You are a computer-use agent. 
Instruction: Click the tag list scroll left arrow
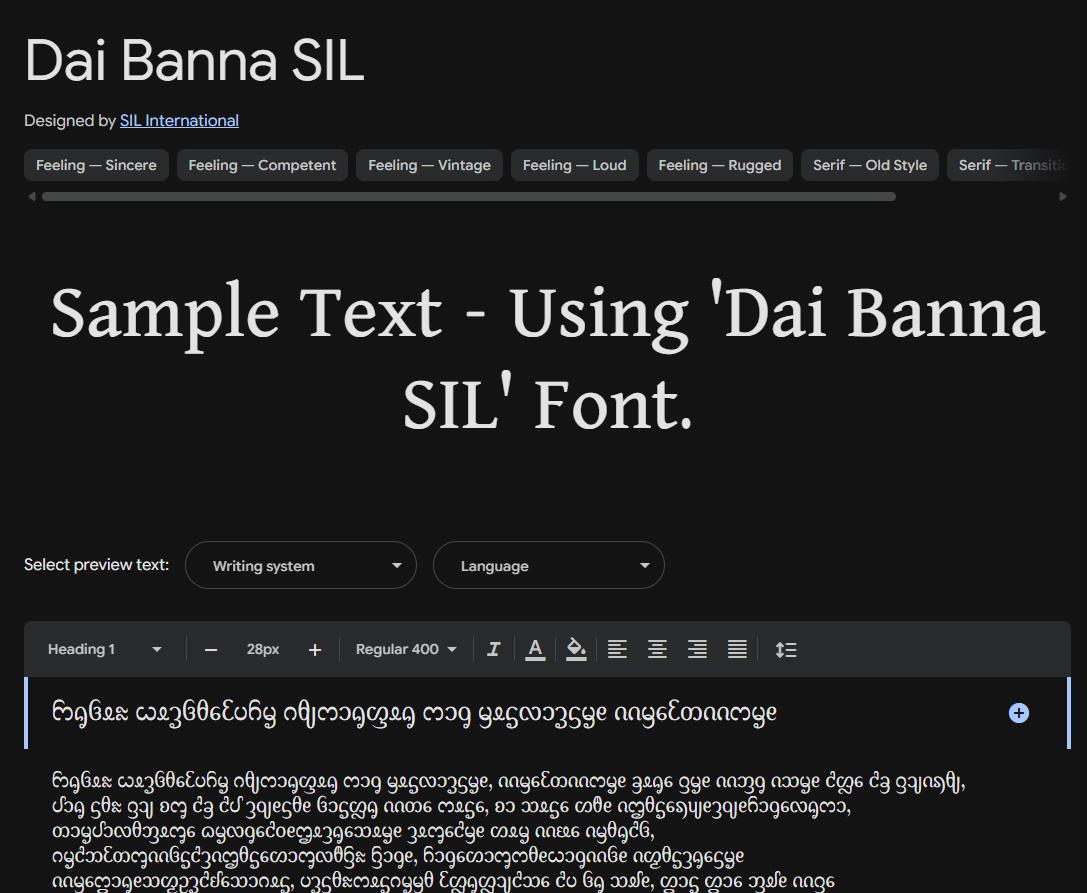click(x=31, y=197)
